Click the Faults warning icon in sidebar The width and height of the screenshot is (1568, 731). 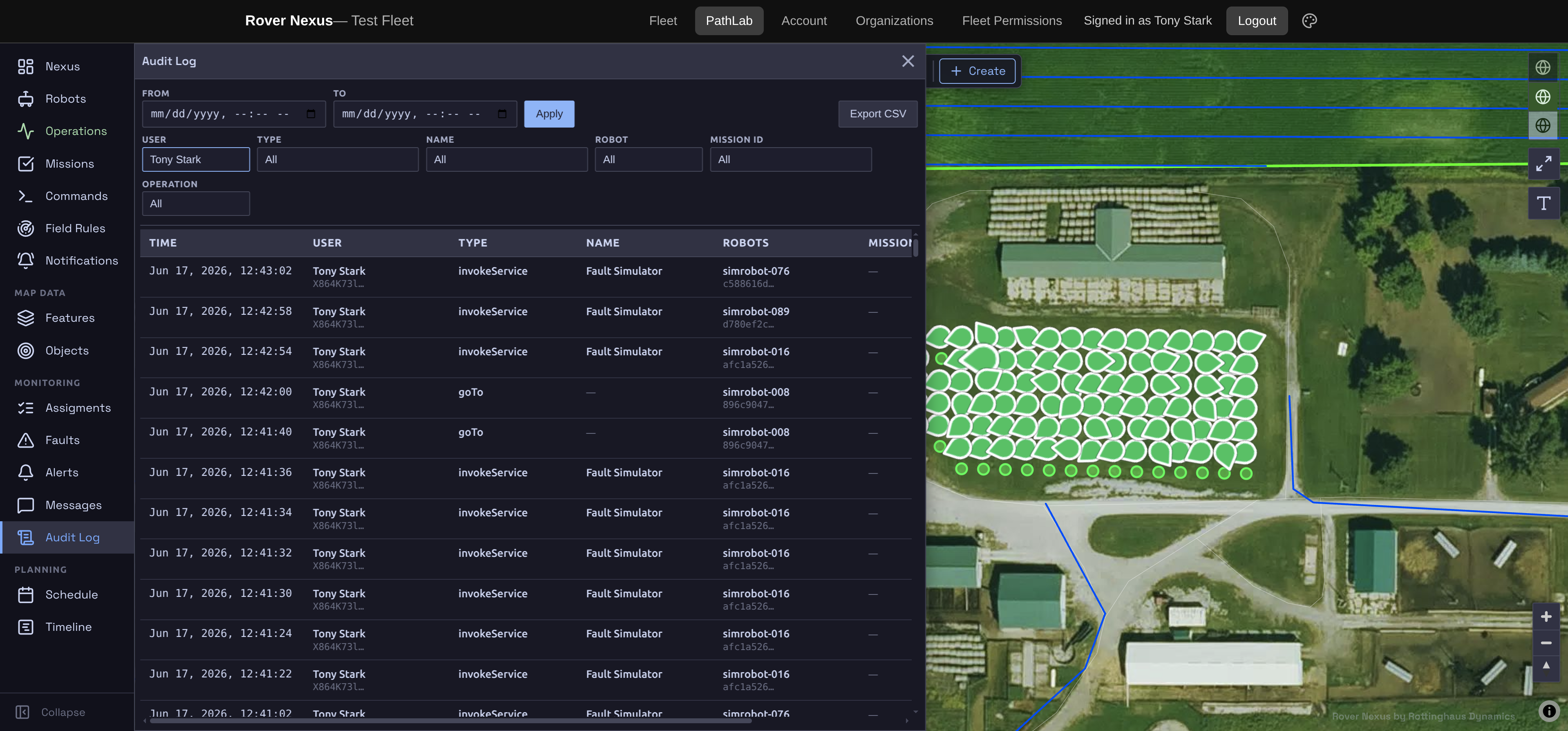pos(26,440)
